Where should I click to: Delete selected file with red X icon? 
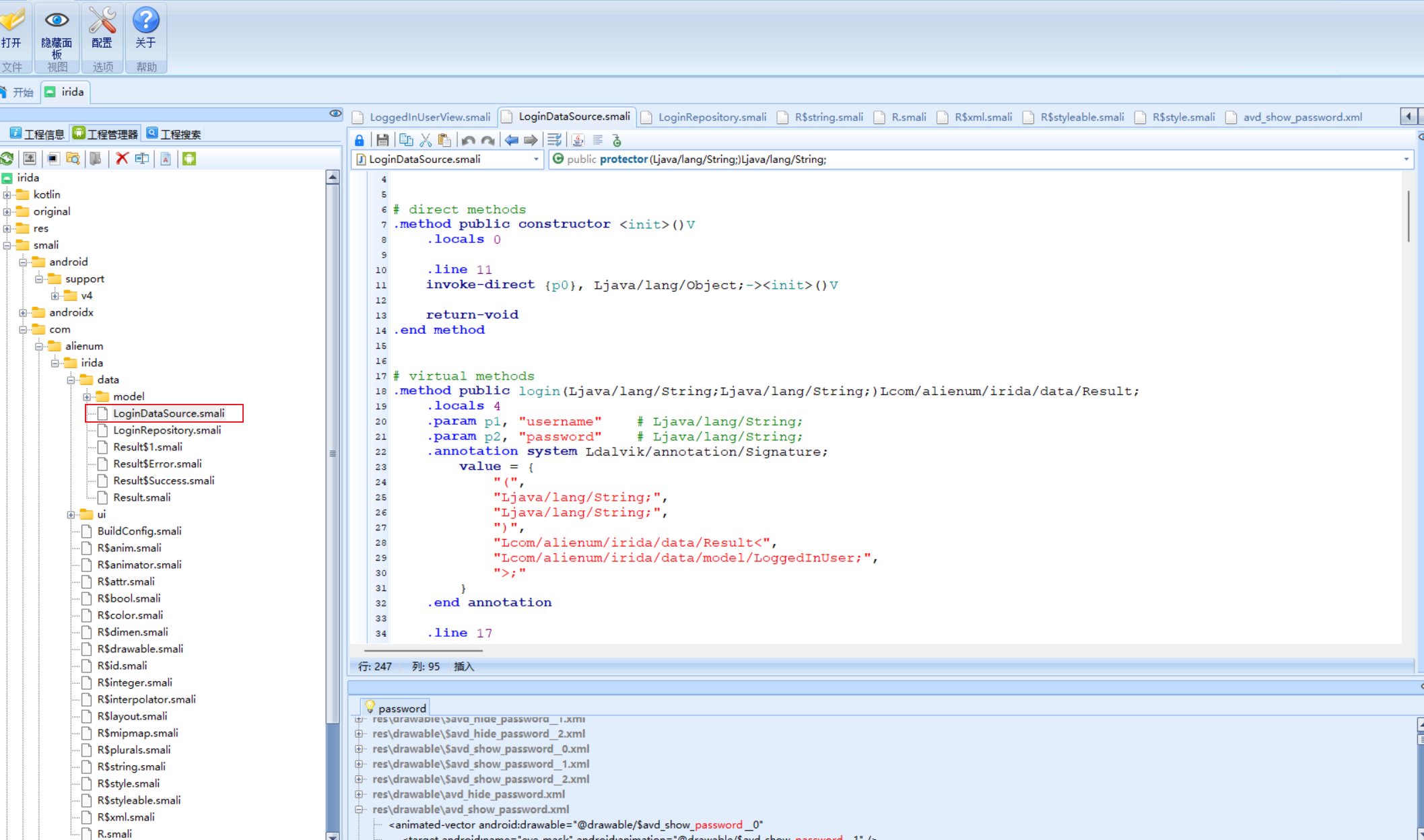coord(122,159)
